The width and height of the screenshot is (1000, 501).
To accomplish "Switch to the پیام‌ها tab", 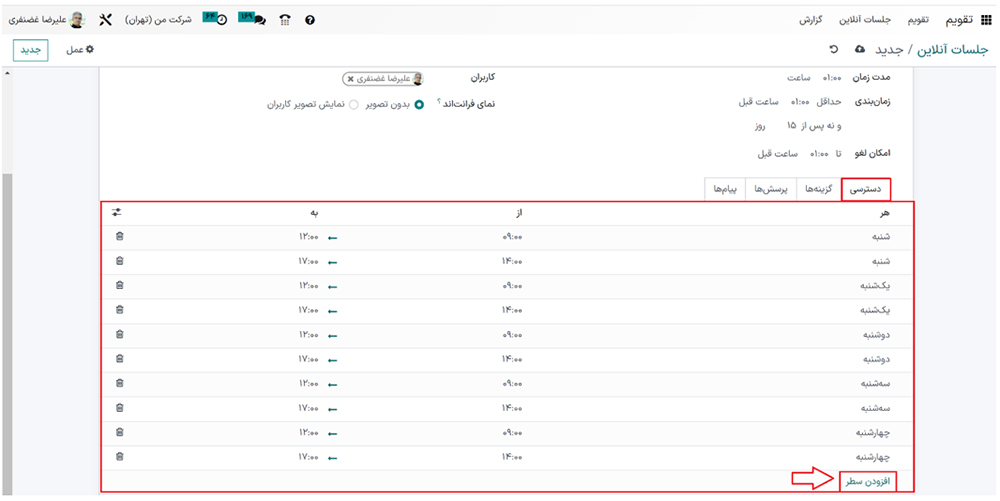I will [726, 189].
